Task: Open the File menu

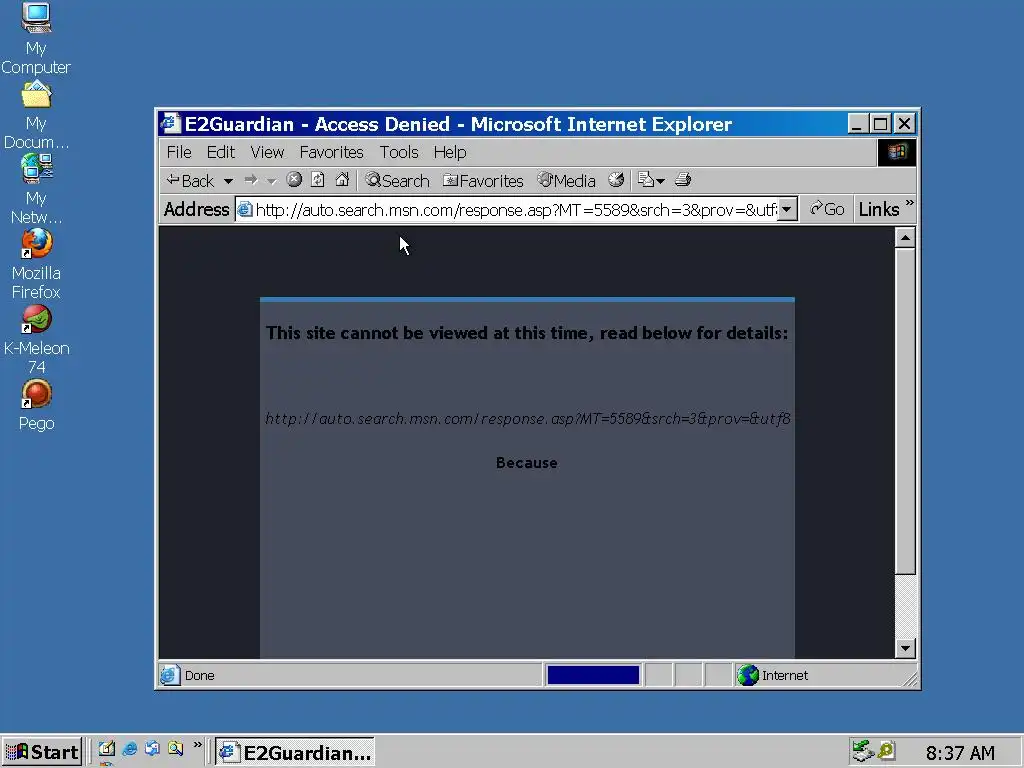Action: pos(179,152)
